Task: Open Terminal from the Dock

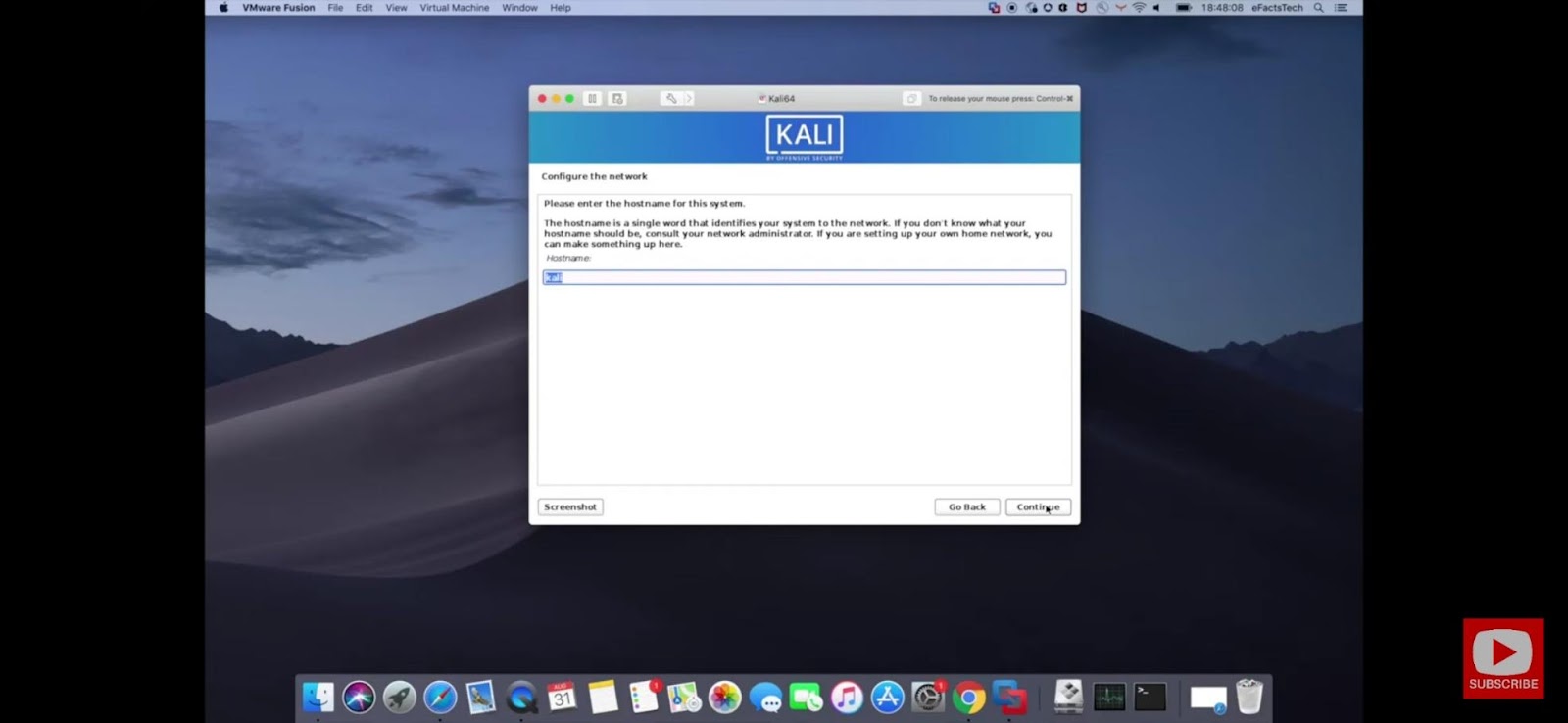Action: 1151,697
